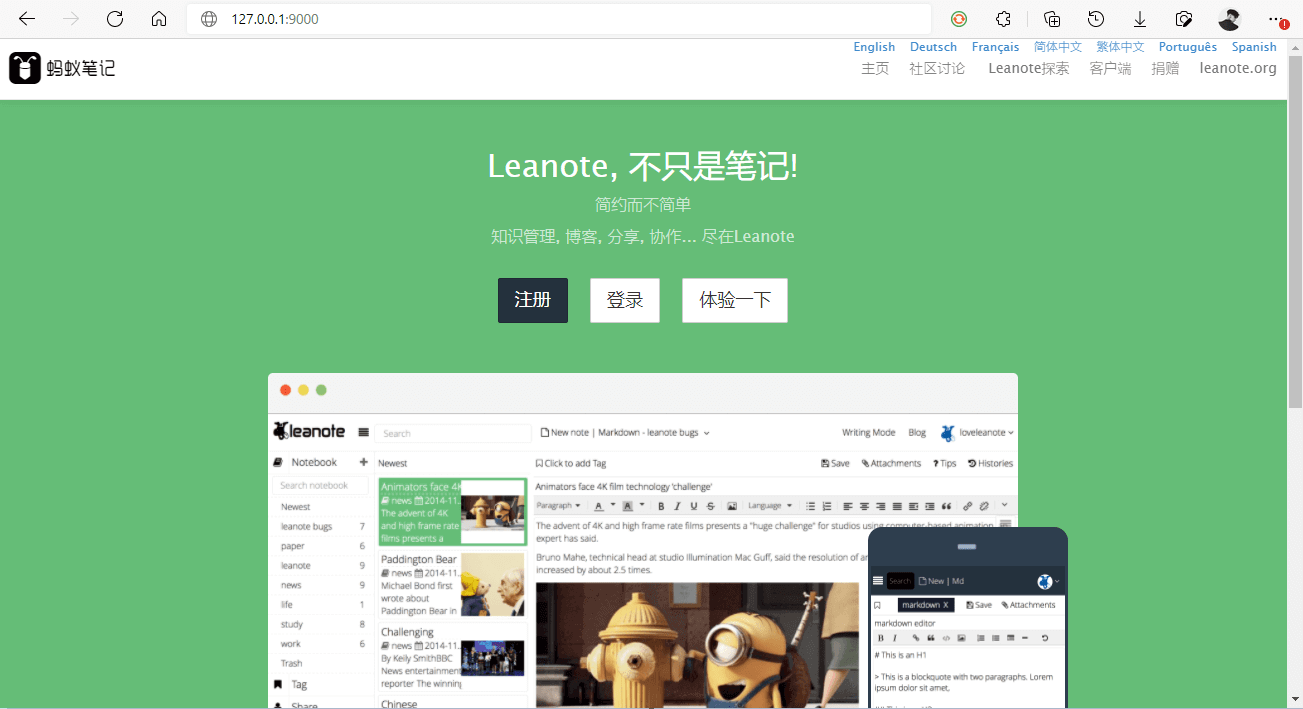Open the Downloads icon in the toolbar
Screen dimensions: 1303x709
[1139, 19]
